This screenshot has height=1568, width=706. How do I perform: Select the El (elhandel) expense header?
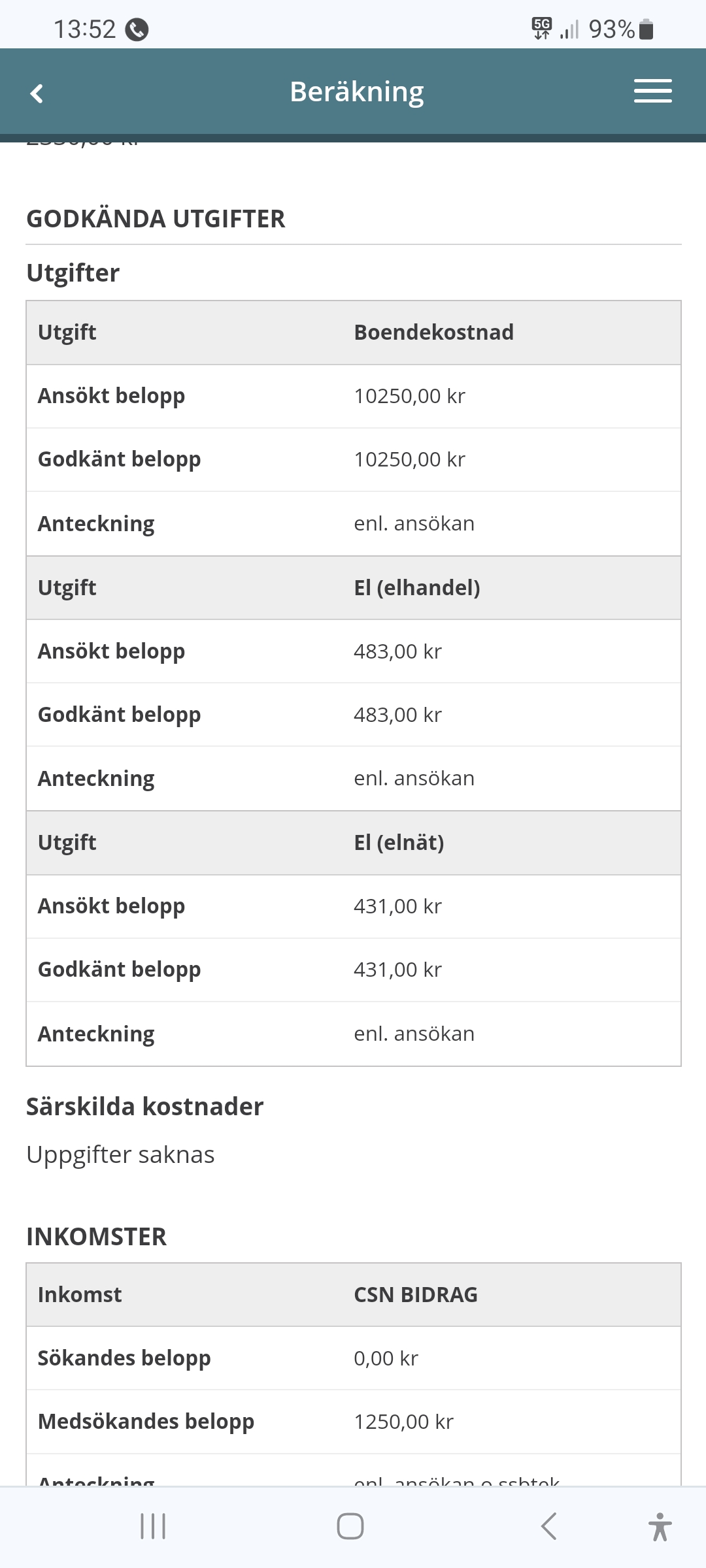click(x=417, y=588)
